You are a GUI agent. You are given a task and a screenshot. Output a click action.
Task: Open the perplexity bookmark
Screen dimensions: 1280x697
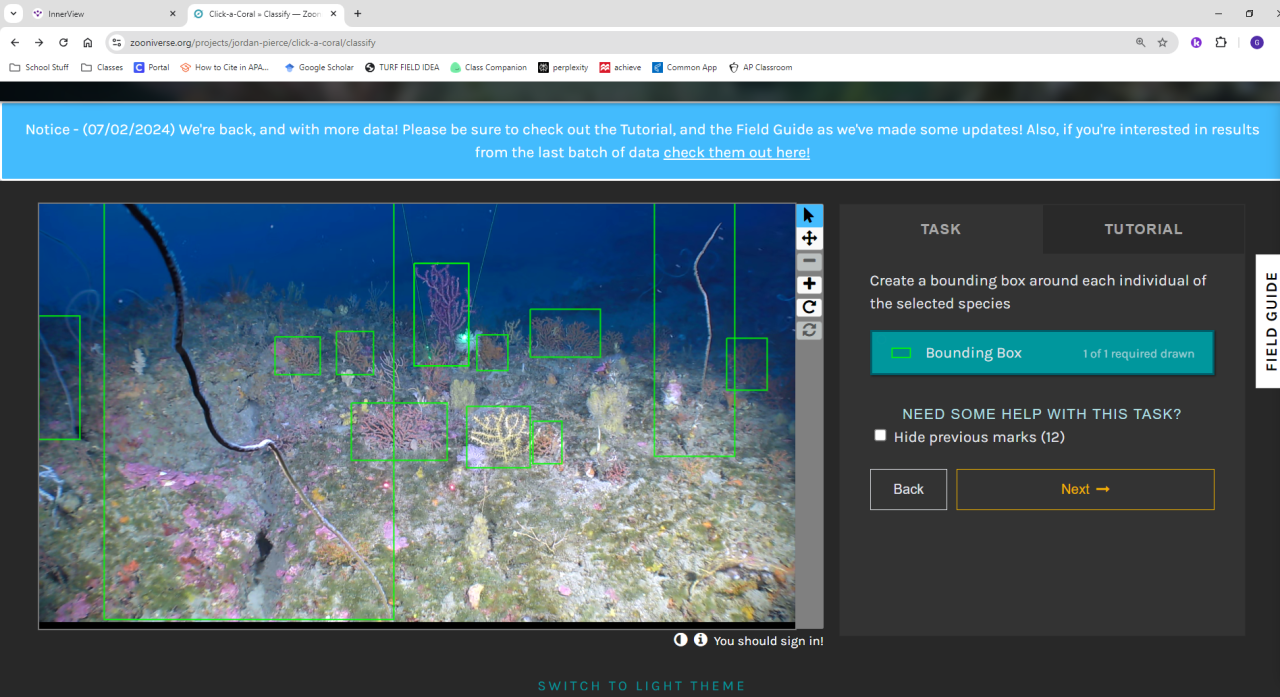tap(563, 67)
